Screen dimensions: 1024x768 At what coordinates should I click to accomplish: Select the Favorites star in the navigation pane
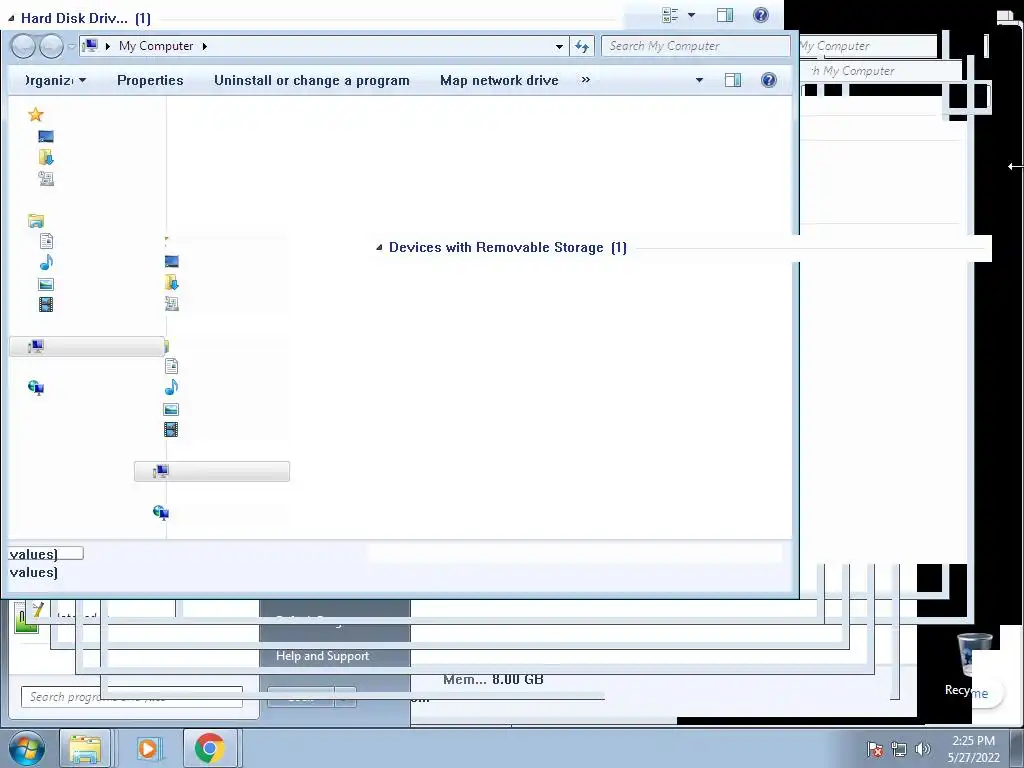click(x=36, y=115)
